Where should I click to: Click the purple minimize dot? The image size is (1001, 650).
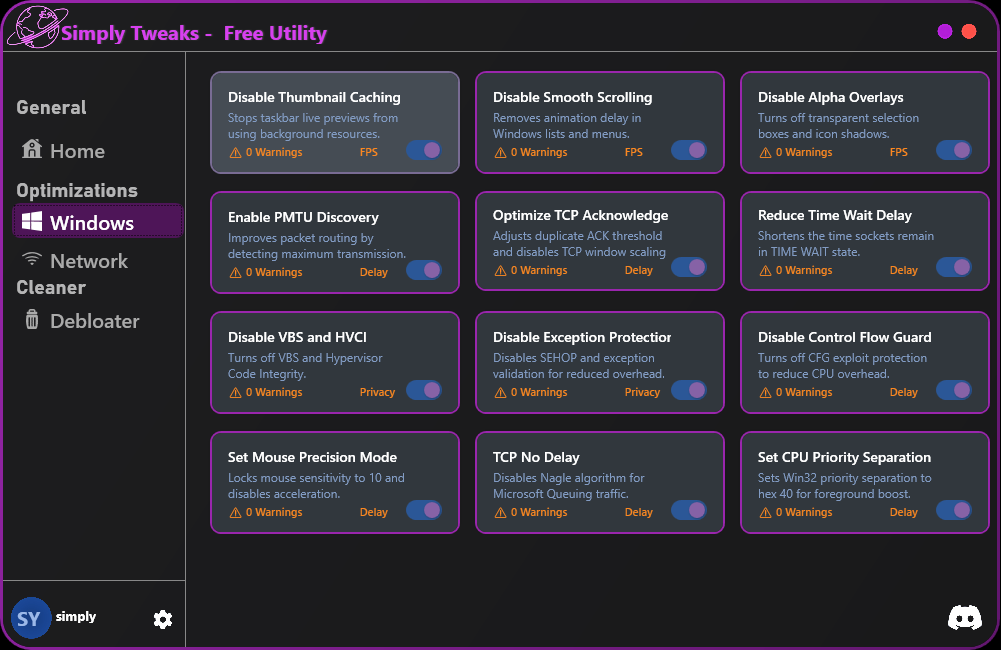(x=945, y=31)
